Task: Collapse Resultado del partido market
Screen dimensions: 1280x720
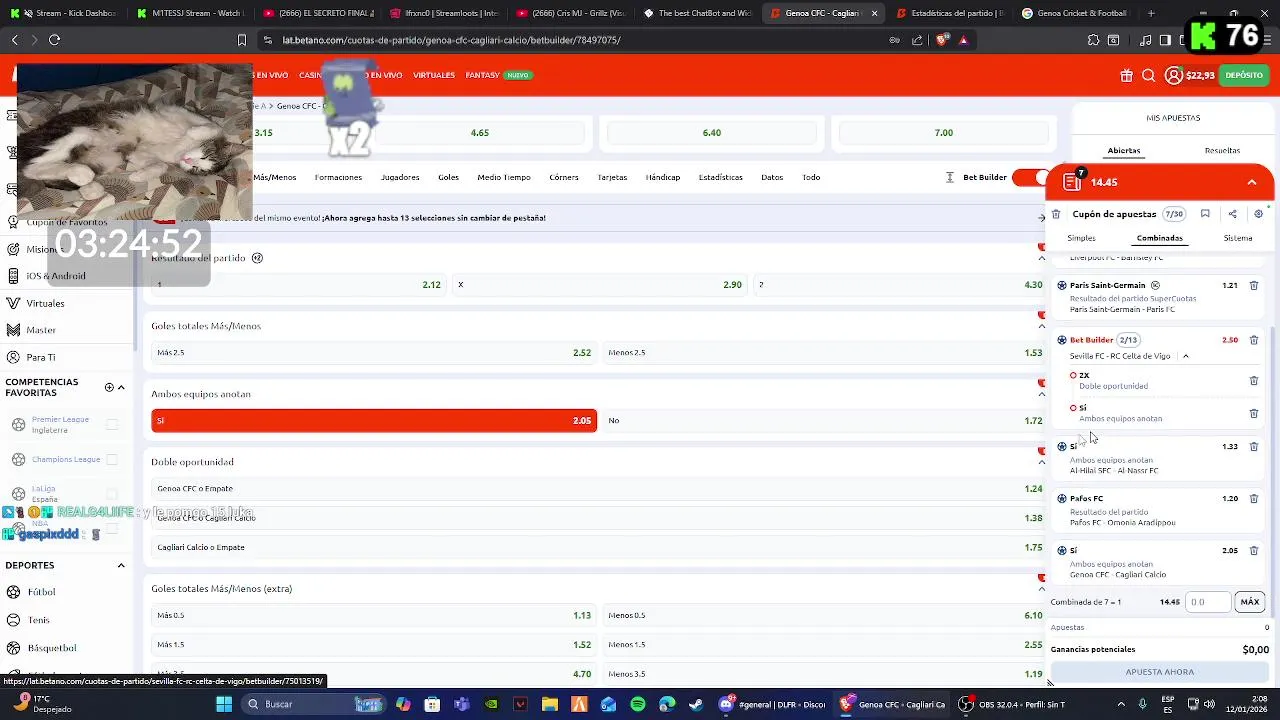Action: [x=1041, y=258]
